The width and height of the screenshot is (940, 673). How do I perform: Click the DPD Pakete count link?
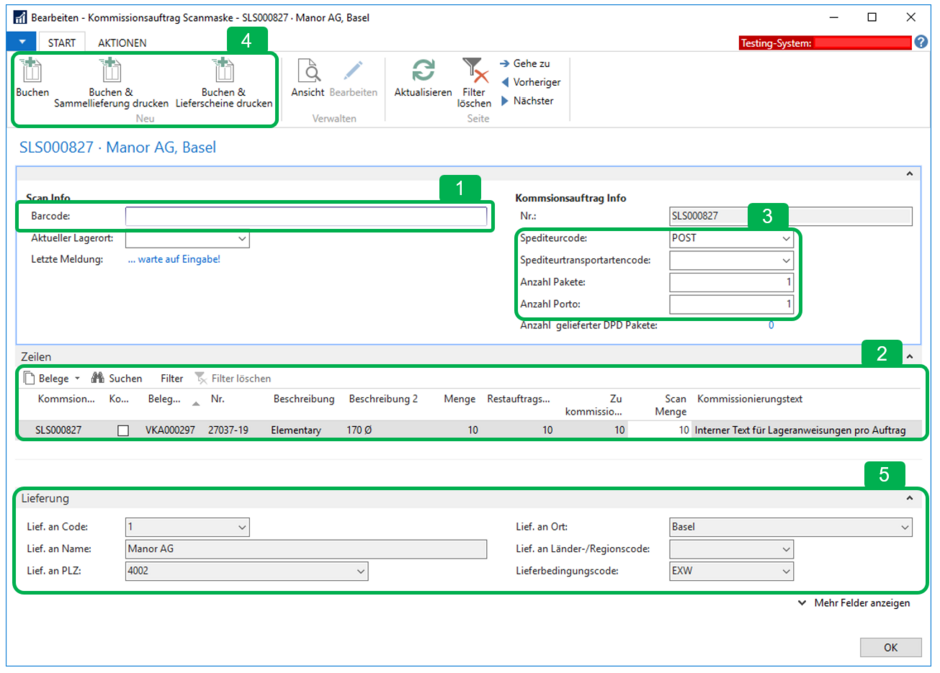click(x=771, y=325)
